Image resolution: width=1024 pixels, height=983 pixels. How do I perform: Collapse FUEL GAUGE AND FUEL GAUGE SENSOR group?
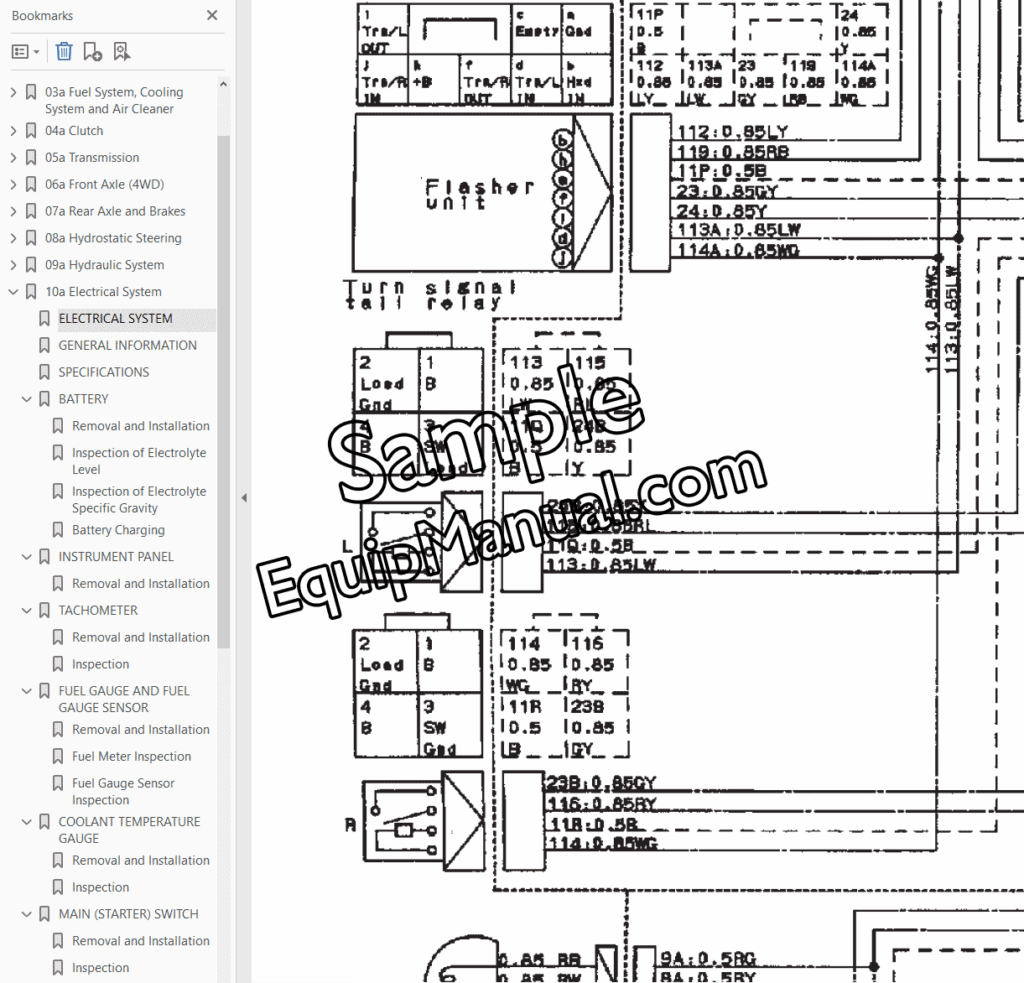27,690
